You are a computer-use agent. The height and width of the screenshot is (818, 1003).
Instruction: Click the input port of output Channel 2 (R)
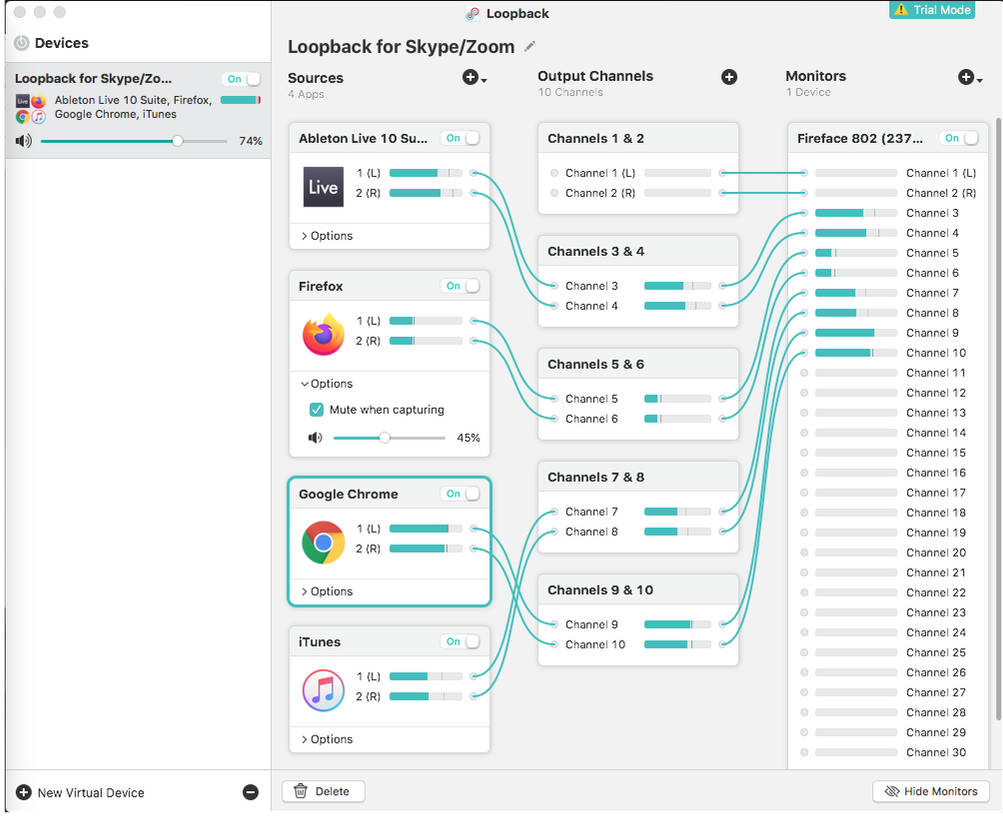point(555,193)
